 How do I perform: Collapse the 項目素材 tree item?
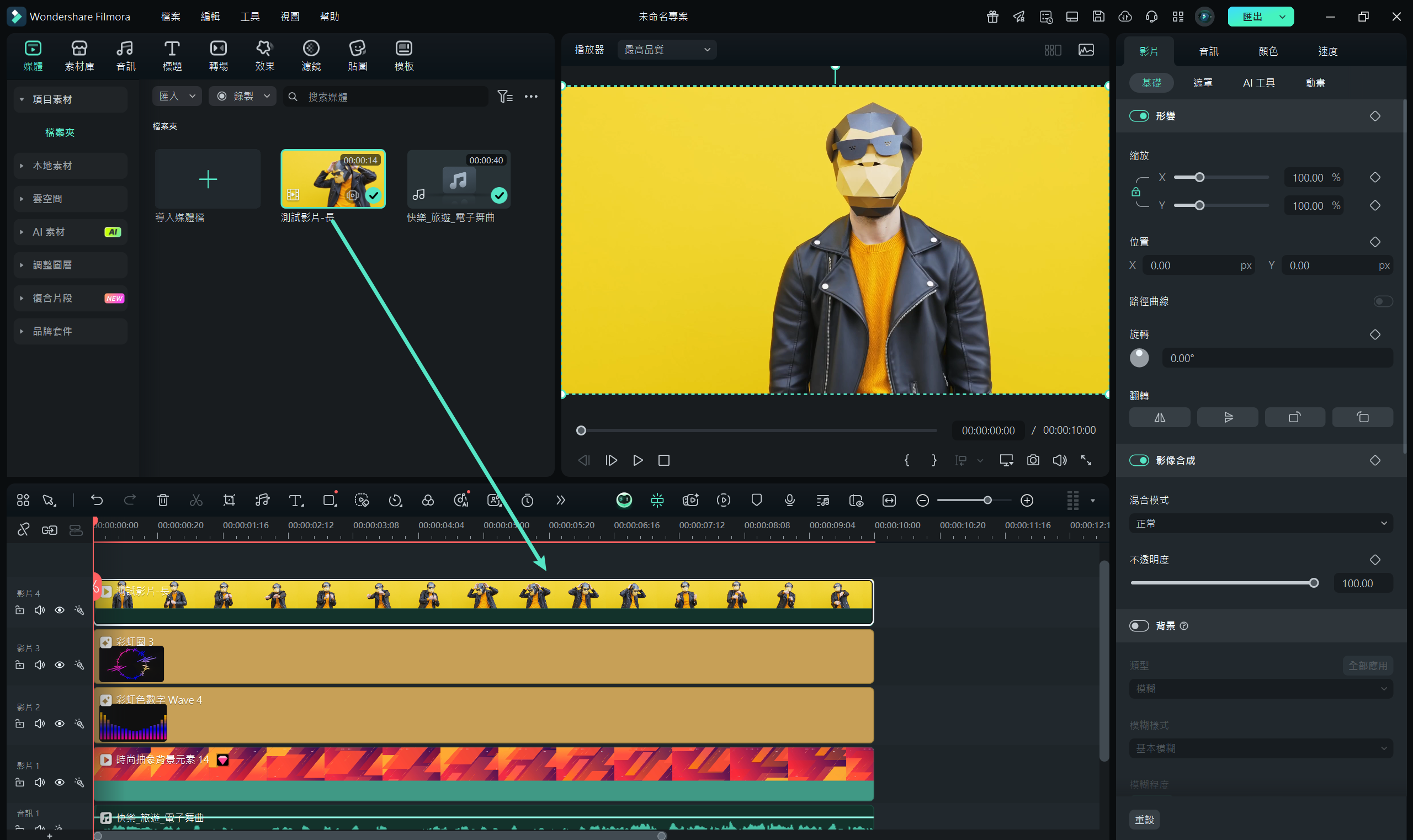71,100
